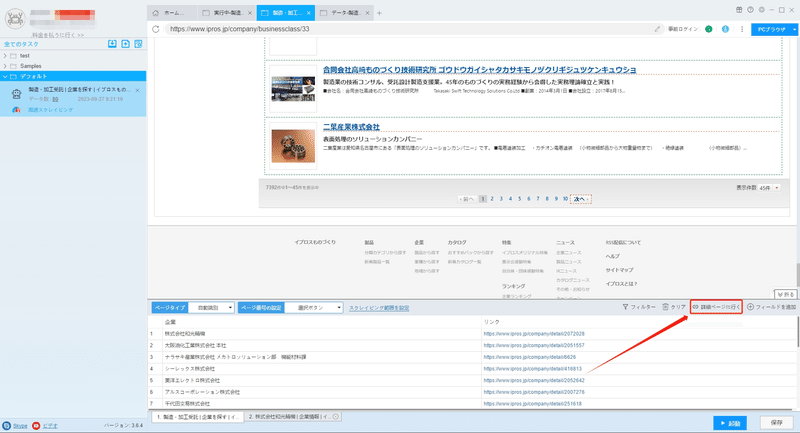
Task: Click the 二晃産業 gear thumbnail image
Action: click(293, 146)
